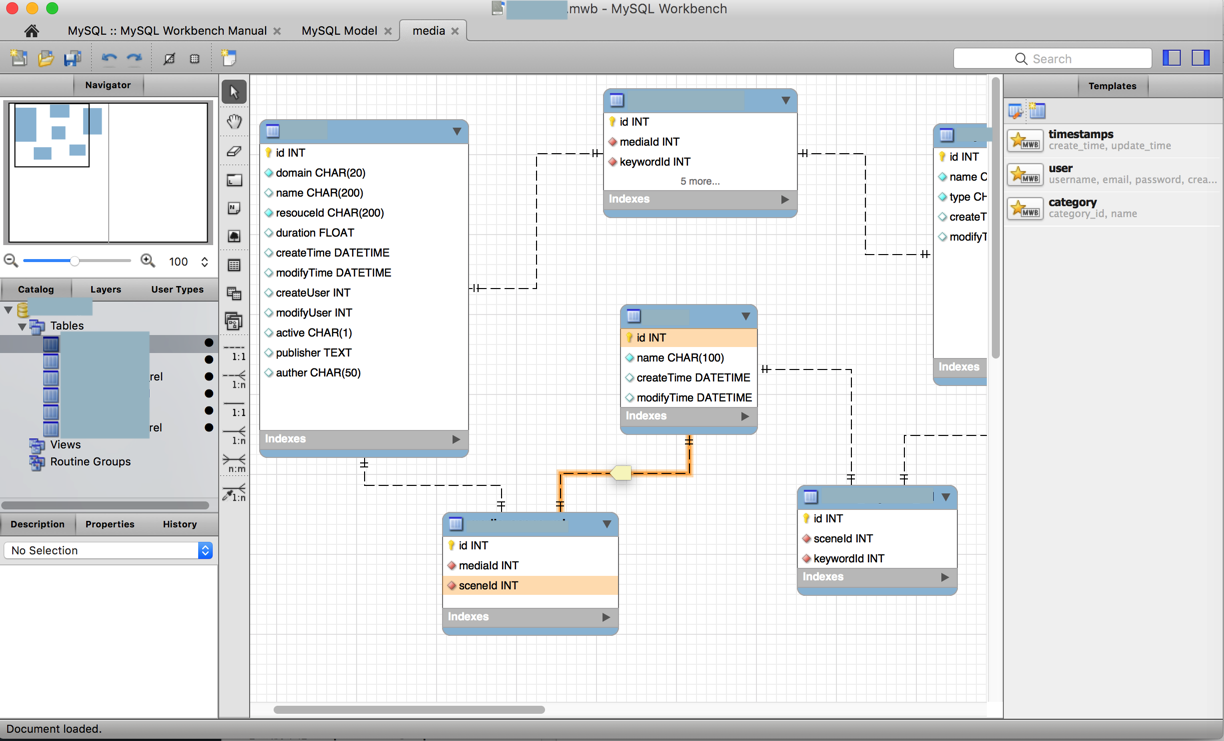Zoom in with the plus magnifier
This screenshot has width=1224, height=741.
148,261
